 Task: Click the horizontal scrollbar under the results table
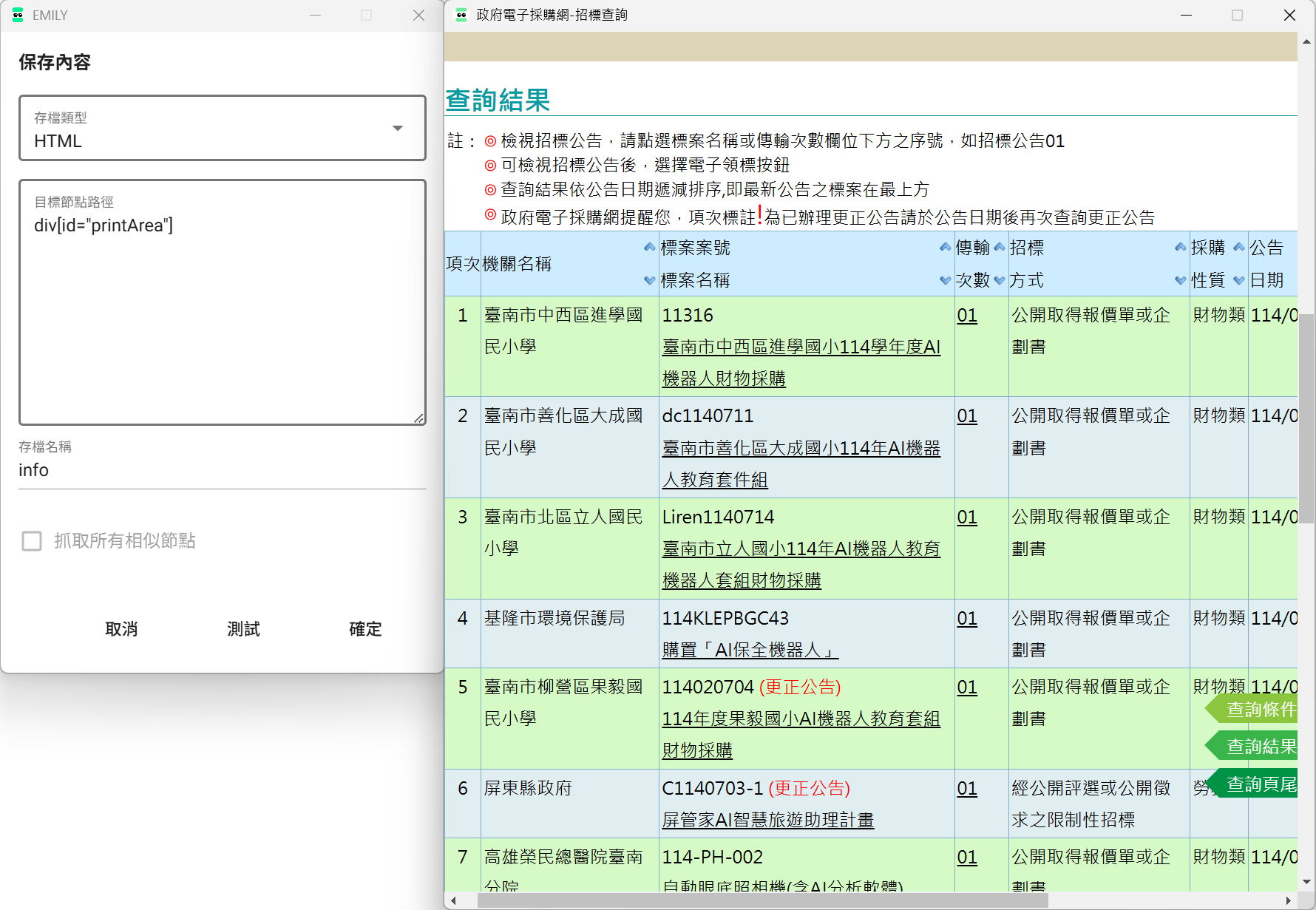(x=762, y=900)
